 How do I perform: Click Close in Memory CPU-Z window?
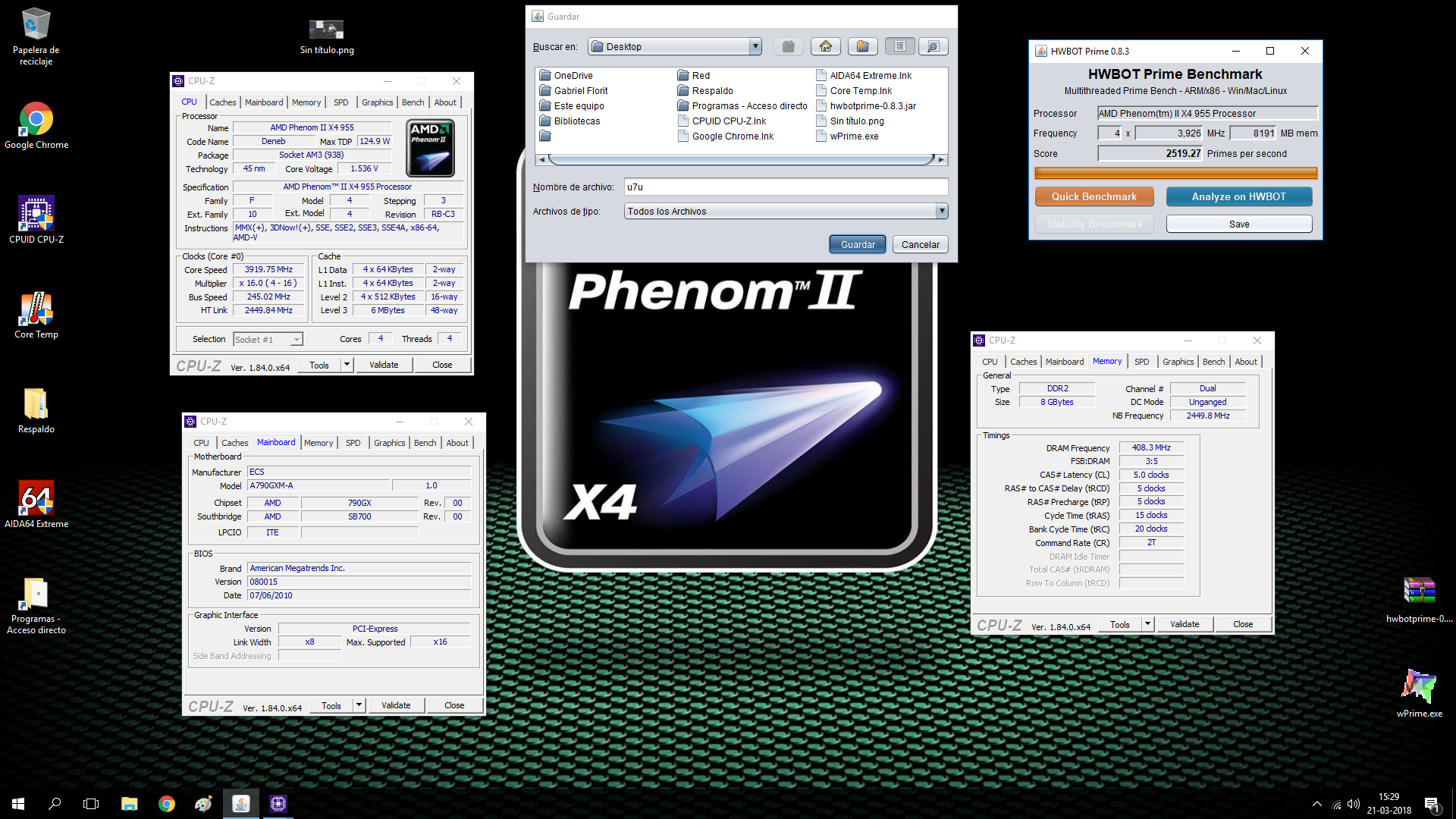(x=1243, y=624)
